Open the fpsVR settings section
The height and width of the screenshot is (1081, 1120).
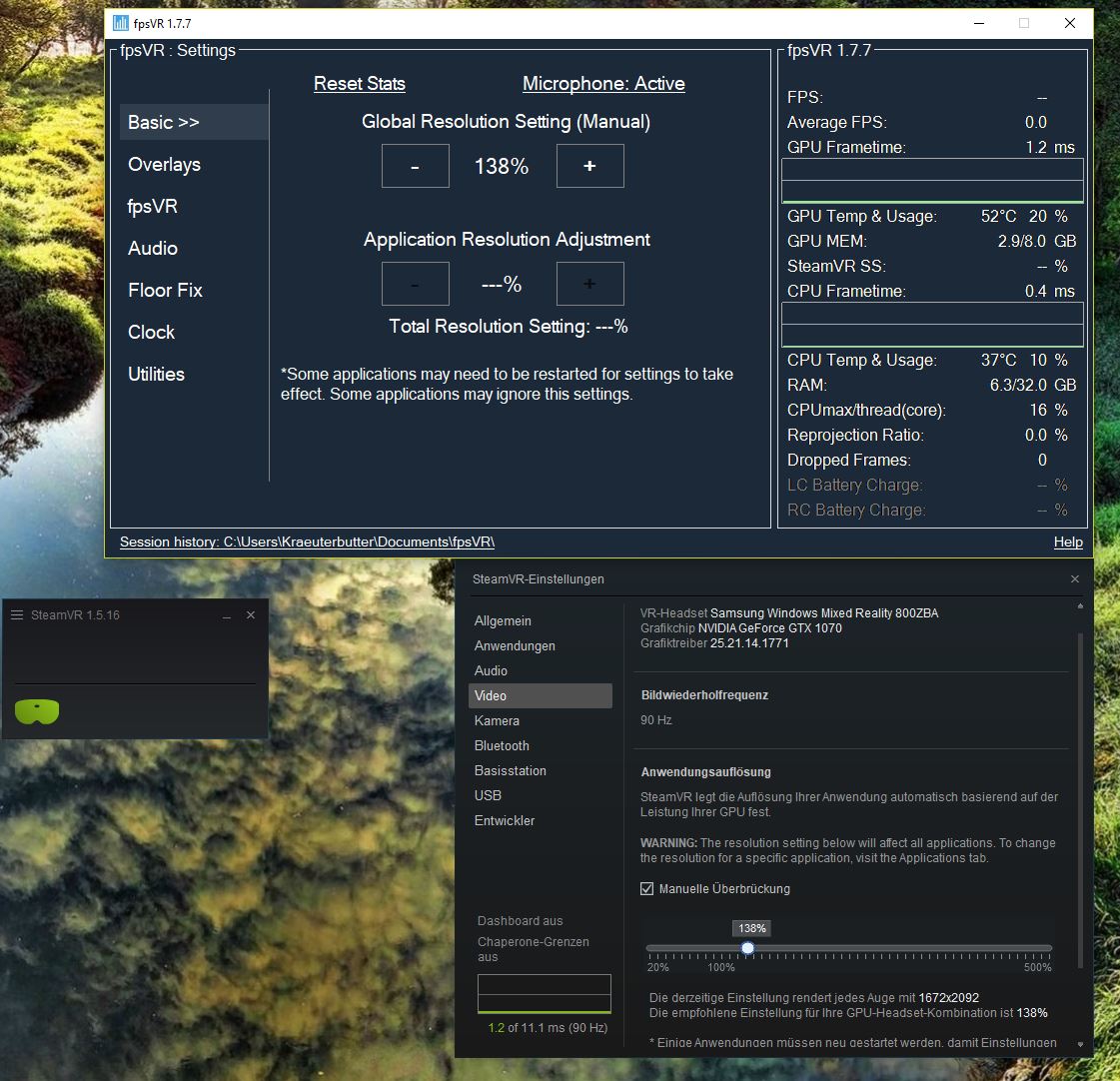tap(152, 207)
